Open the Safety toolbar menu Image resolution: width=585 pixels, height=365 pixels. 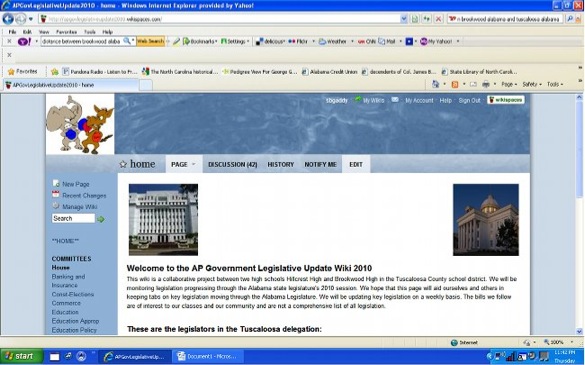click(531, 84)
